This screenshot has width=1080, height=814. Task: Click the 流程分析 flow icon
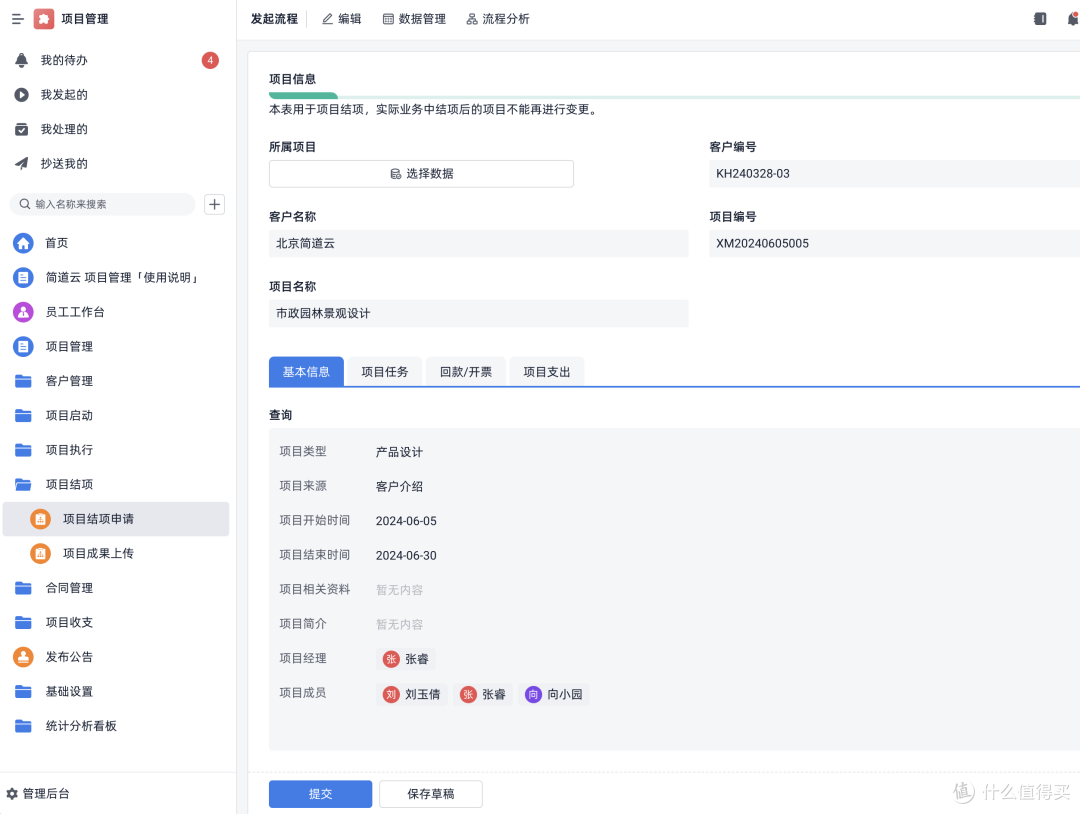pos(472,19)
